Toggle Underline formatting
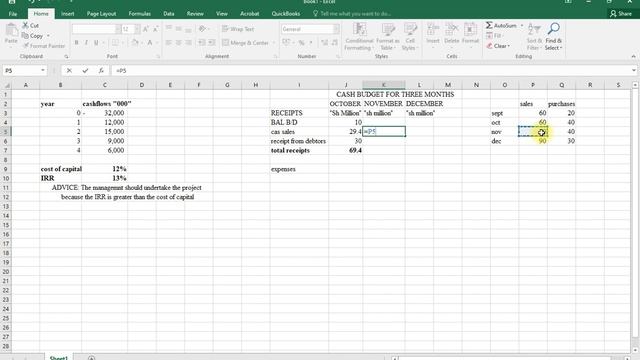The image size is (640, 360). 96,42
